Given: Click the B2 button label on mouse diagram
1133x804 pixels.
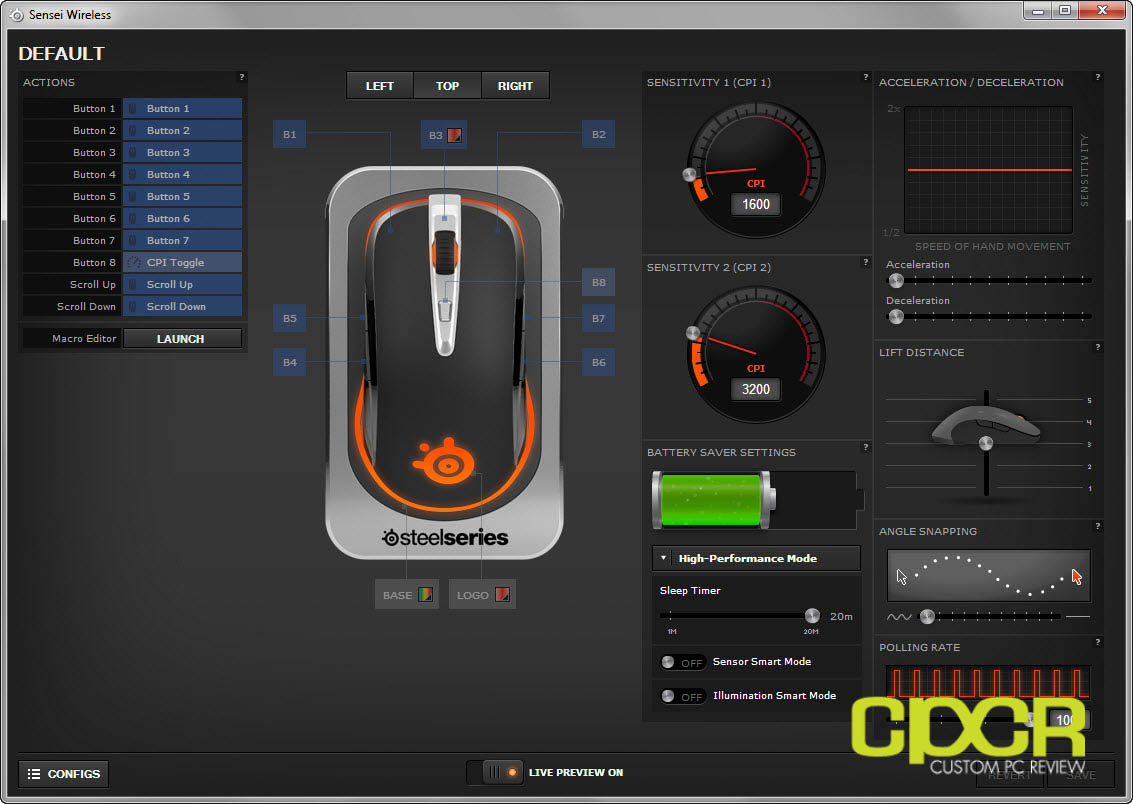Looking at the screenshot, I should pos(598,134).
